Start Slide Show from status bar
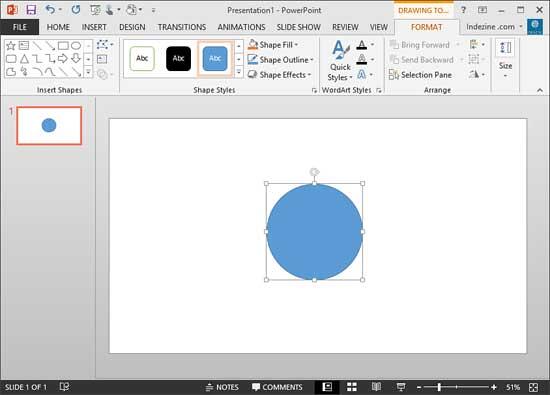The image size is (550, 395). pyautogui.click(x=401, y=387)
